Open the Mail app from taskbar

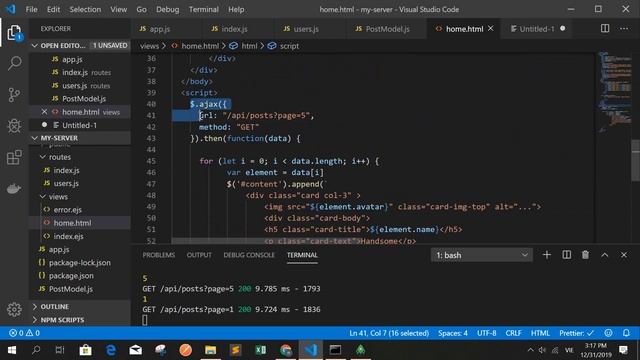point(136,350)
